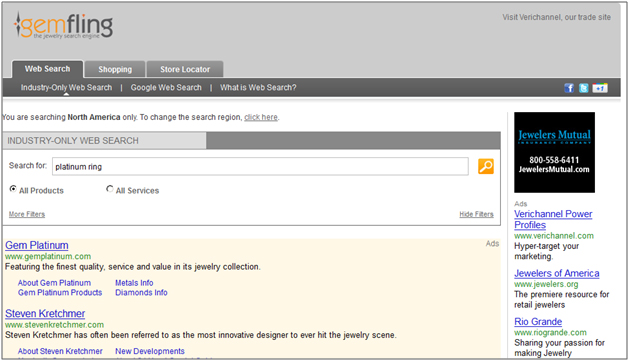Open the Steven Kretchmer result title

45,314
